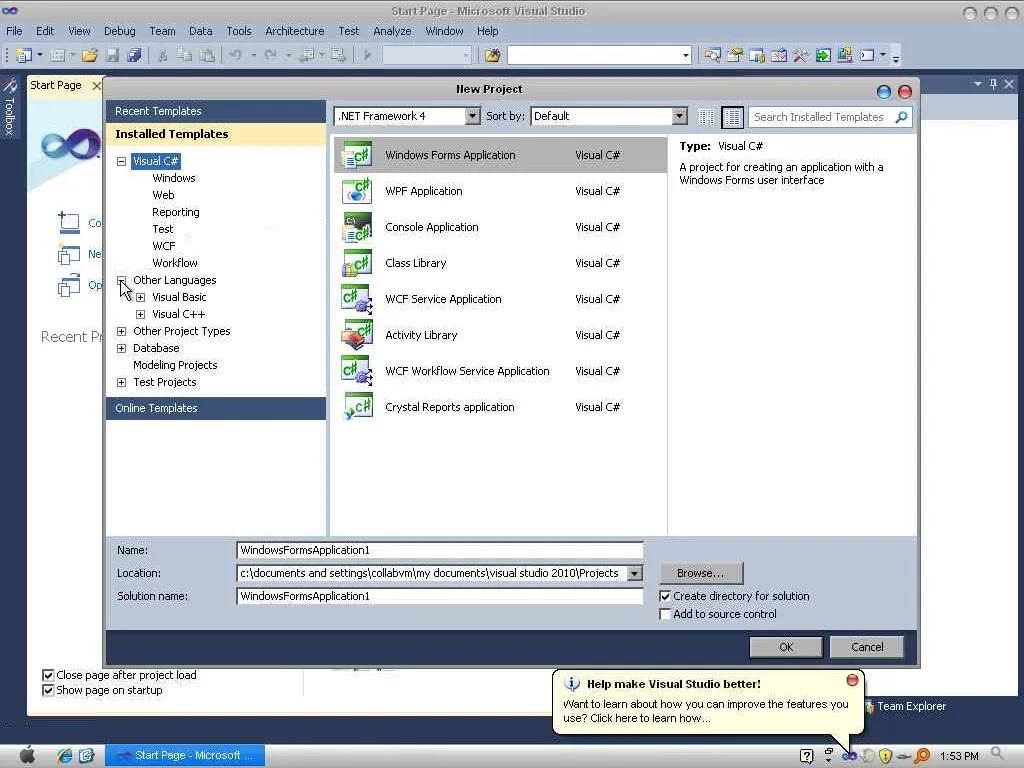Image resolution: width=1024 pixels, height=768 pixels.
Task: Expand the Database tree node
Action: 121,348
